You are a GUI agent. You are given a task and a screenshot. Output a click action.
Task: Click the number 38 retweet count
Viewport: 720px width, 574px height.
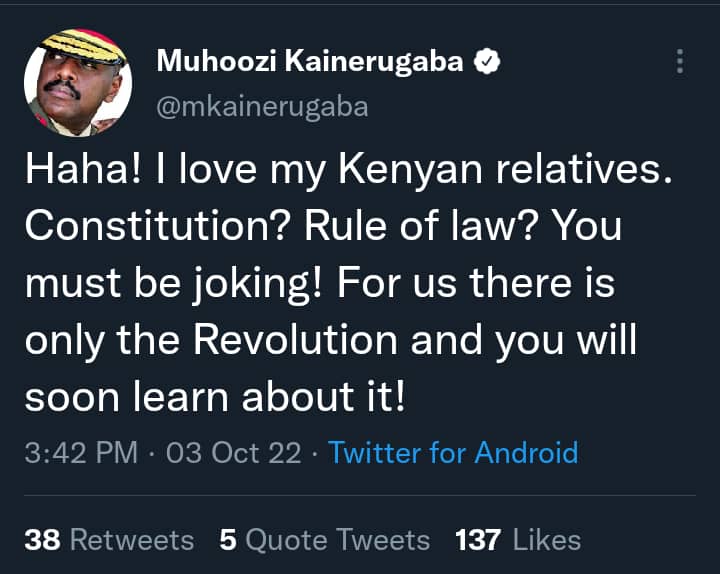tap(42, 540)
